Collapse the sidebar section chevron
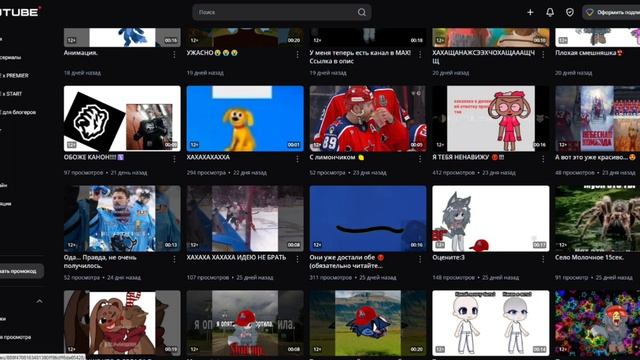The height and width of the screenshot is (360, 640). [39, 301]
